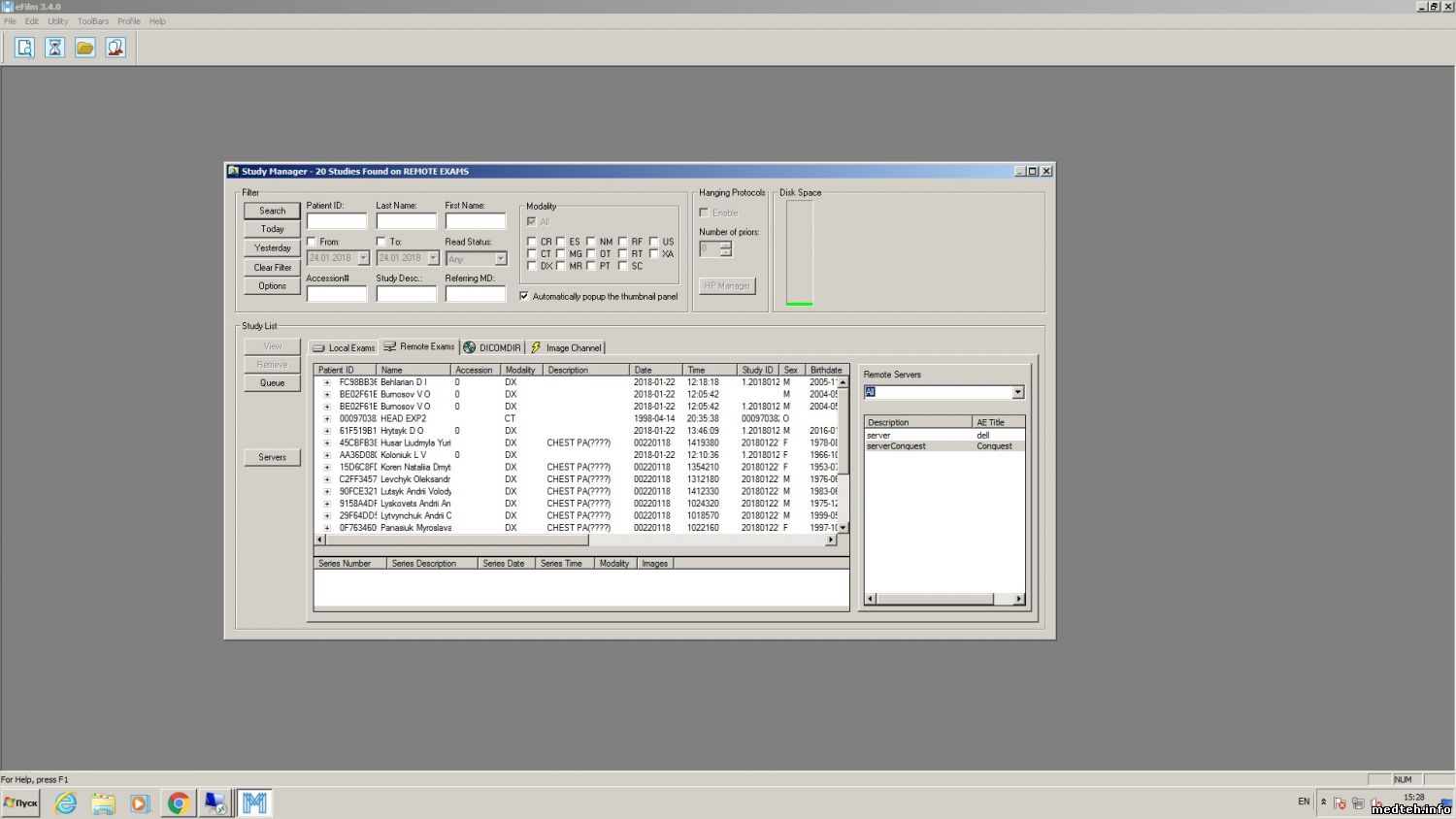Open the Local Exams tab
Image resolution: width=1456 pixels, height=819 pixels.
(344, 347)
